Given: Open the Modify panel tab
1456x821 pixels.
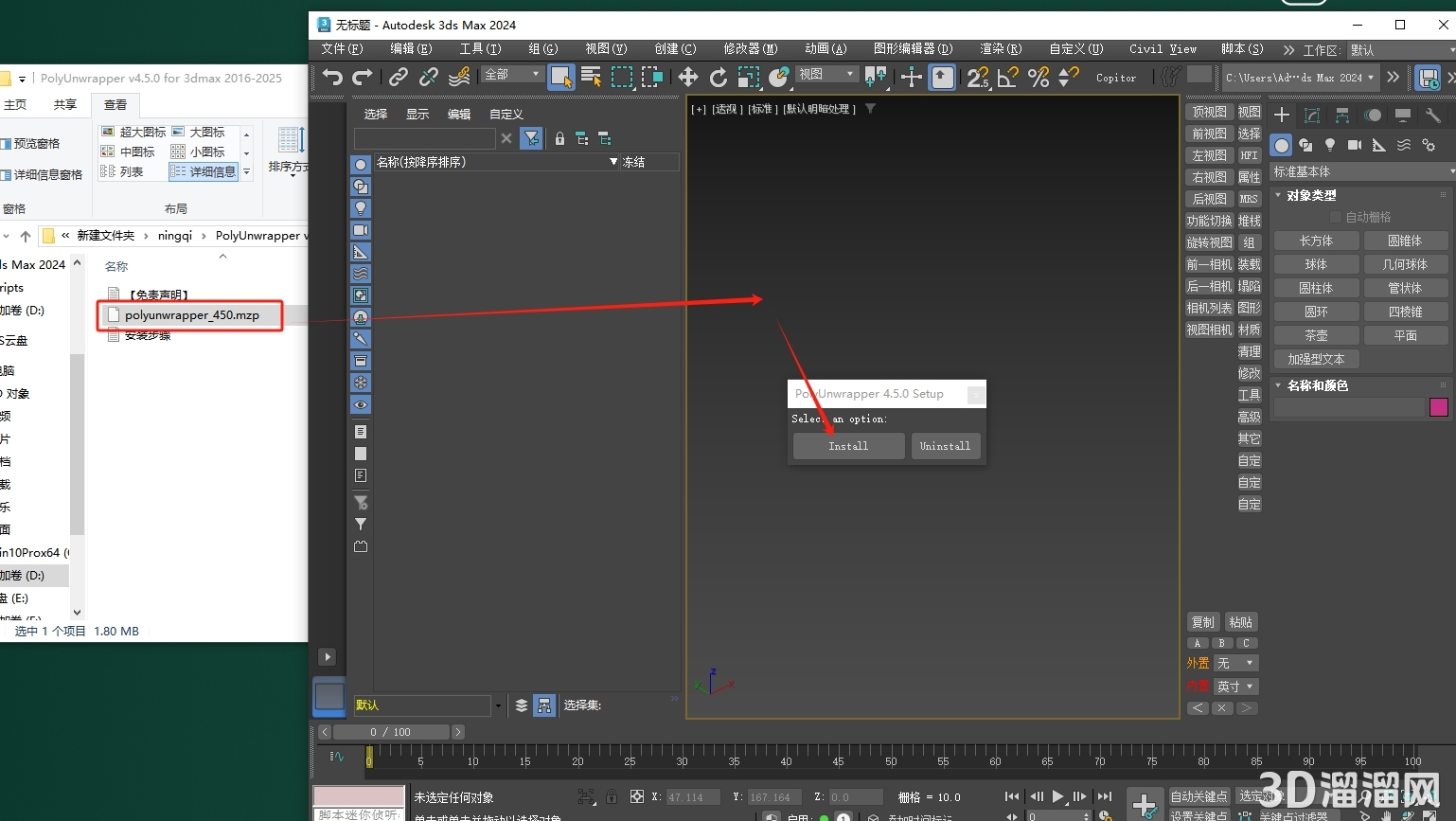Looking at the screenshot, I should (x=1312, y=116).
